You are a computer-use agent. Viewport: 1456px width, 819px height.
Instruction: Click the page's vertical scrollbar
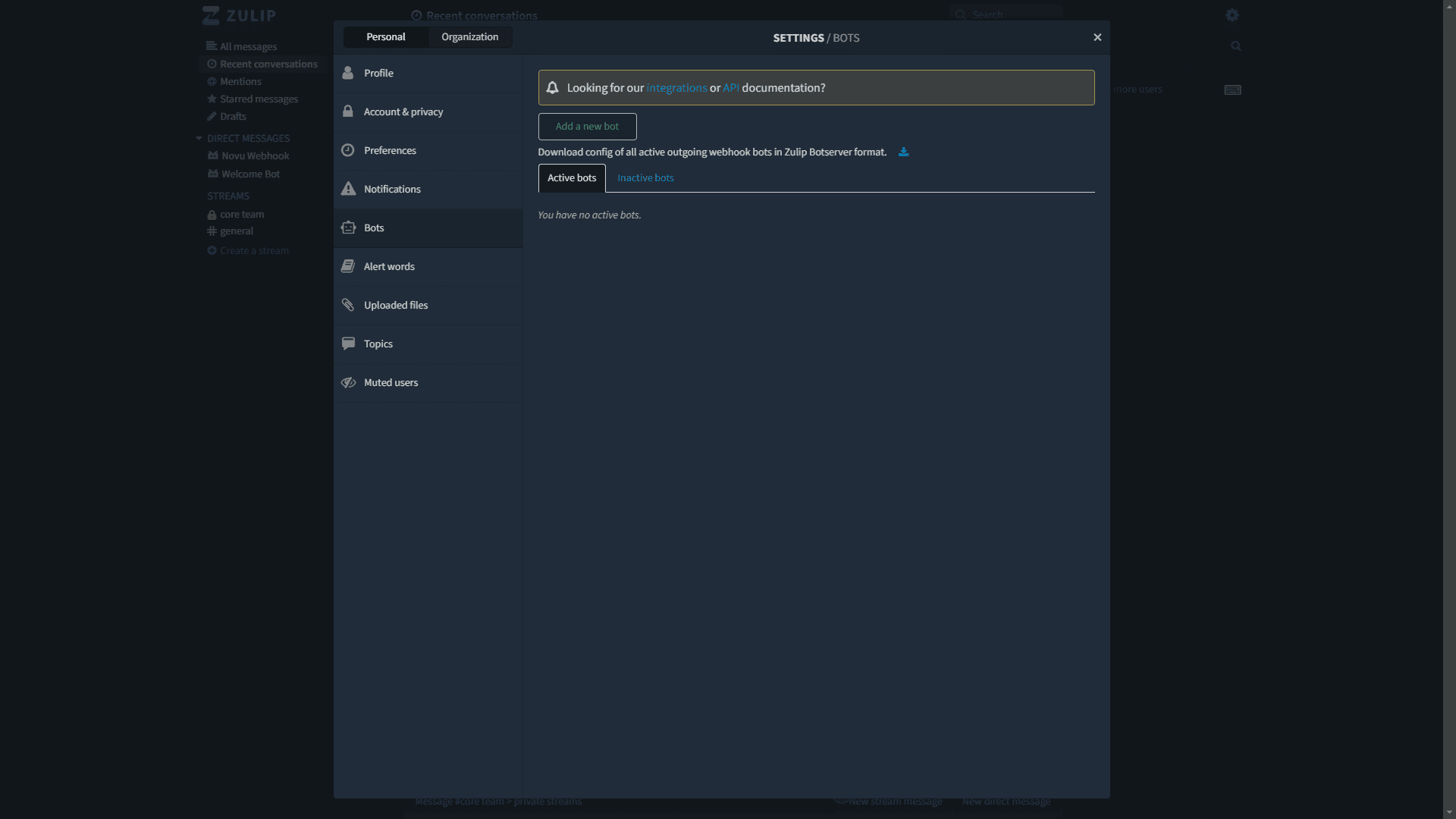click(1449, 409)
